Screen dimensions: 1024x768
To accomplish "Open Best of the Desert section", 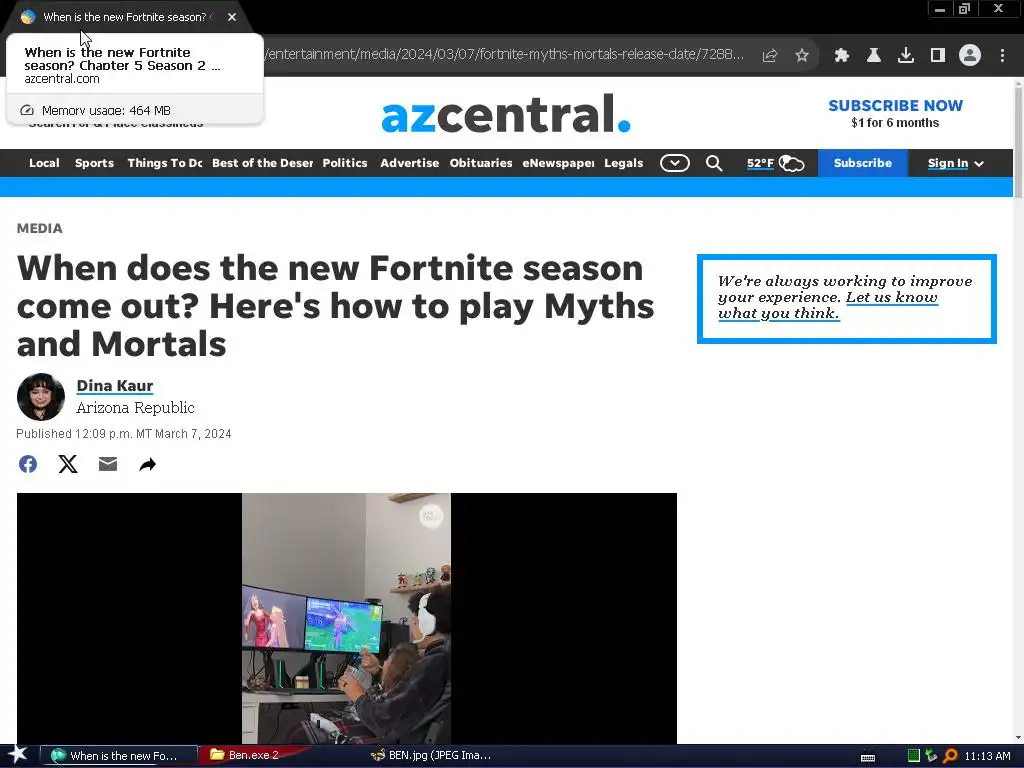I will [263, 163].
